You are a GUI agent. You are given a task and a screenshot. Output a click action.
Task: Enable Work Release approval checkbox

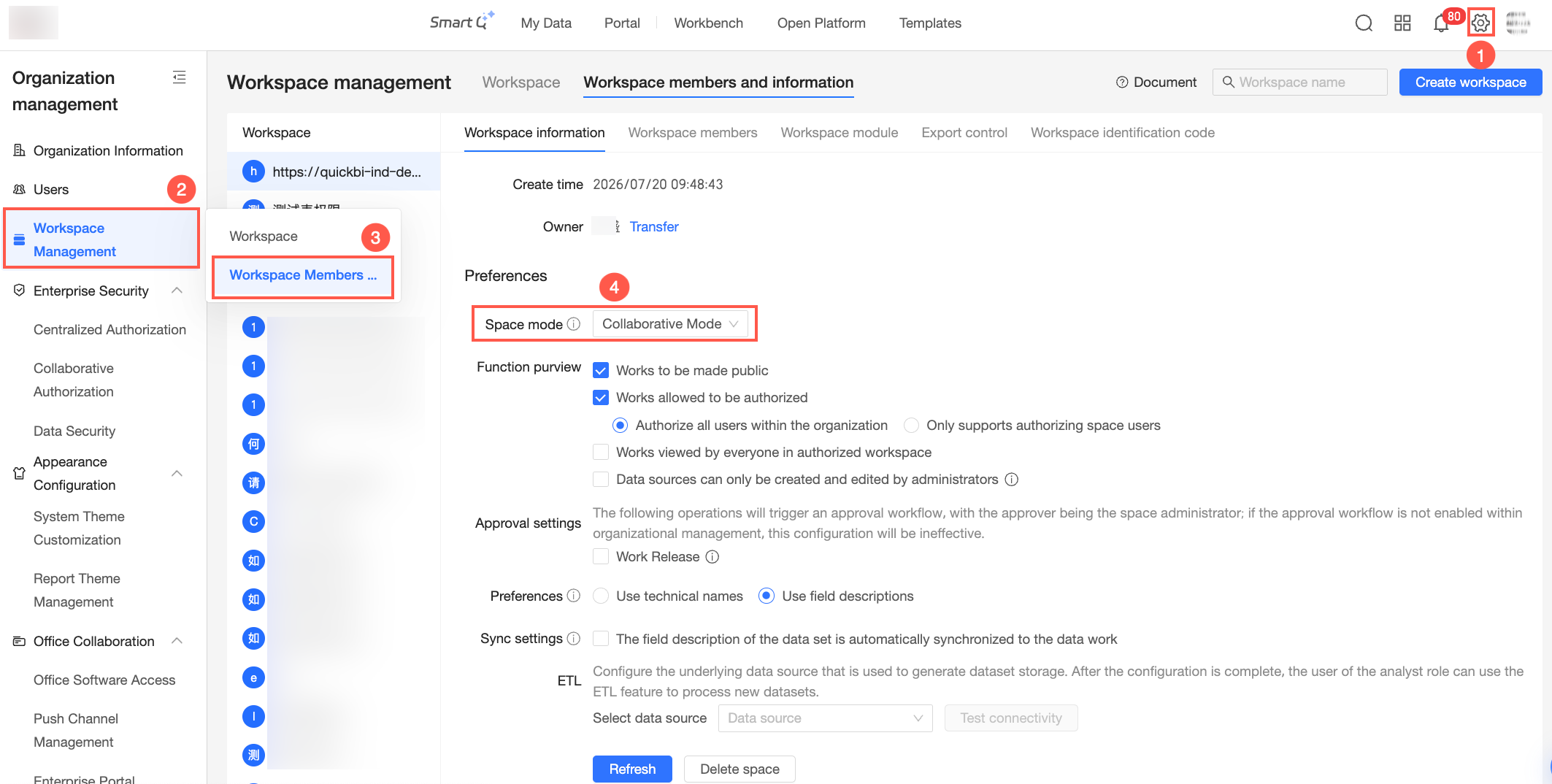(601, 556)
